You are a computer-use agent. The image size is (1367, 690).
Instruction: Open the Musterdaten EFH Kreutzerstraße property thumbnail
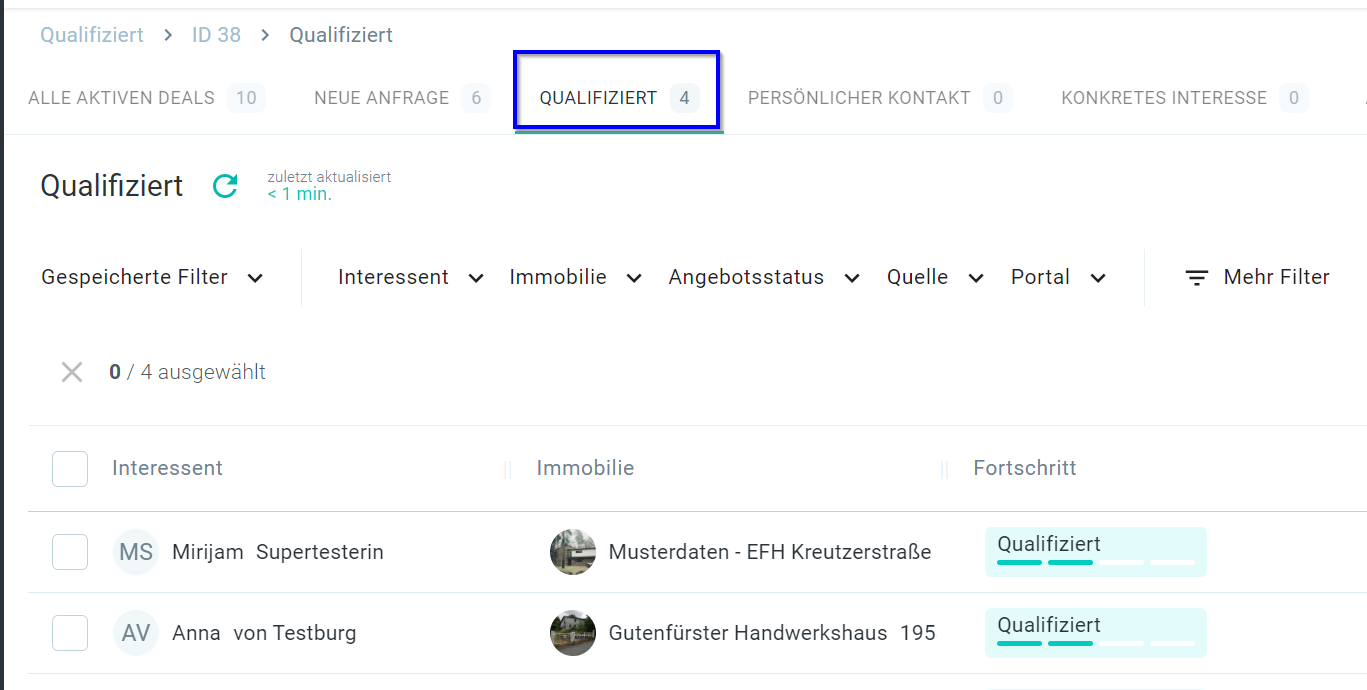point(573,552)
